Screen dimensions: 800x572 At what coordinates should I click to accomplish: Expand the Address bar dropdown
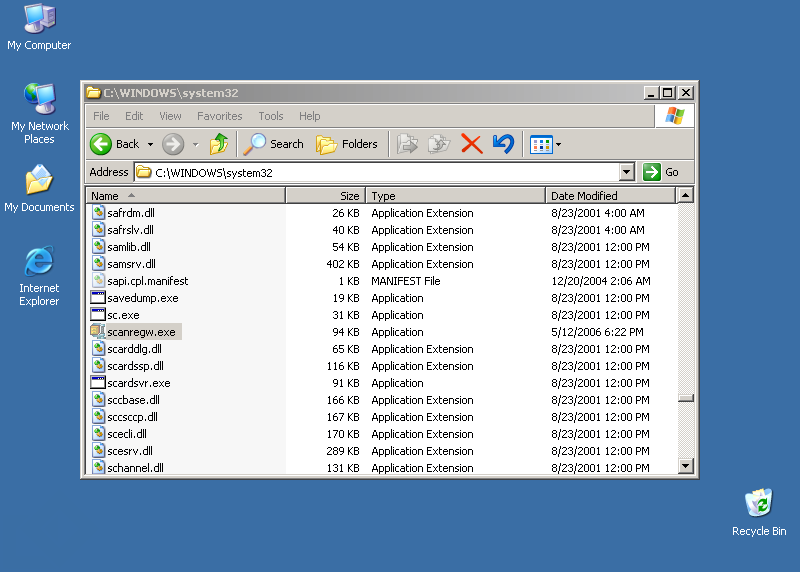coord(627,172)
